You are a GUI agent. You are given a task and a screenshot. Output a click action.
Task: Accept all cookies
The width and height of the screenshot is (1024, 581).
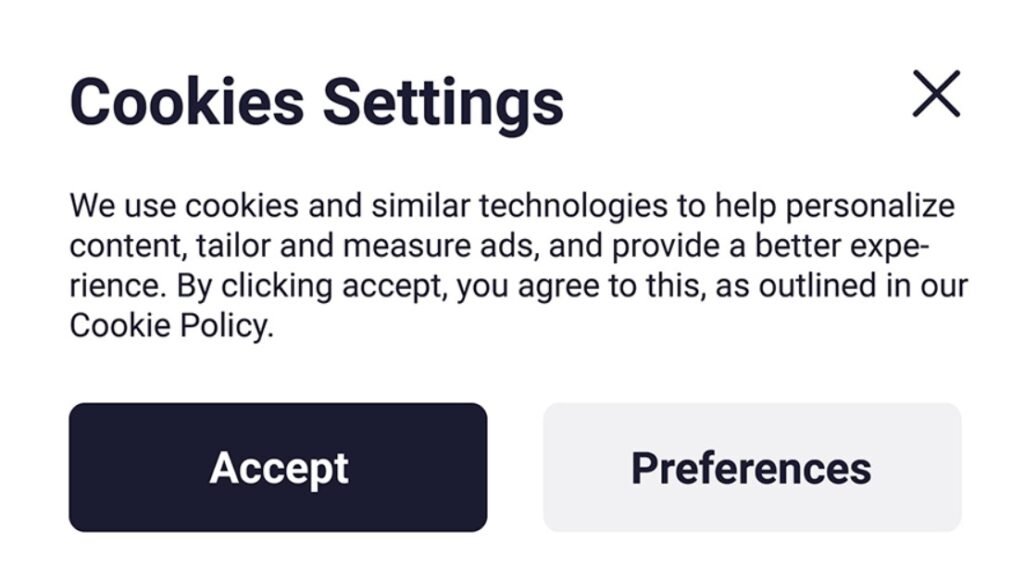pyautogui.click(x=278, y=467)
